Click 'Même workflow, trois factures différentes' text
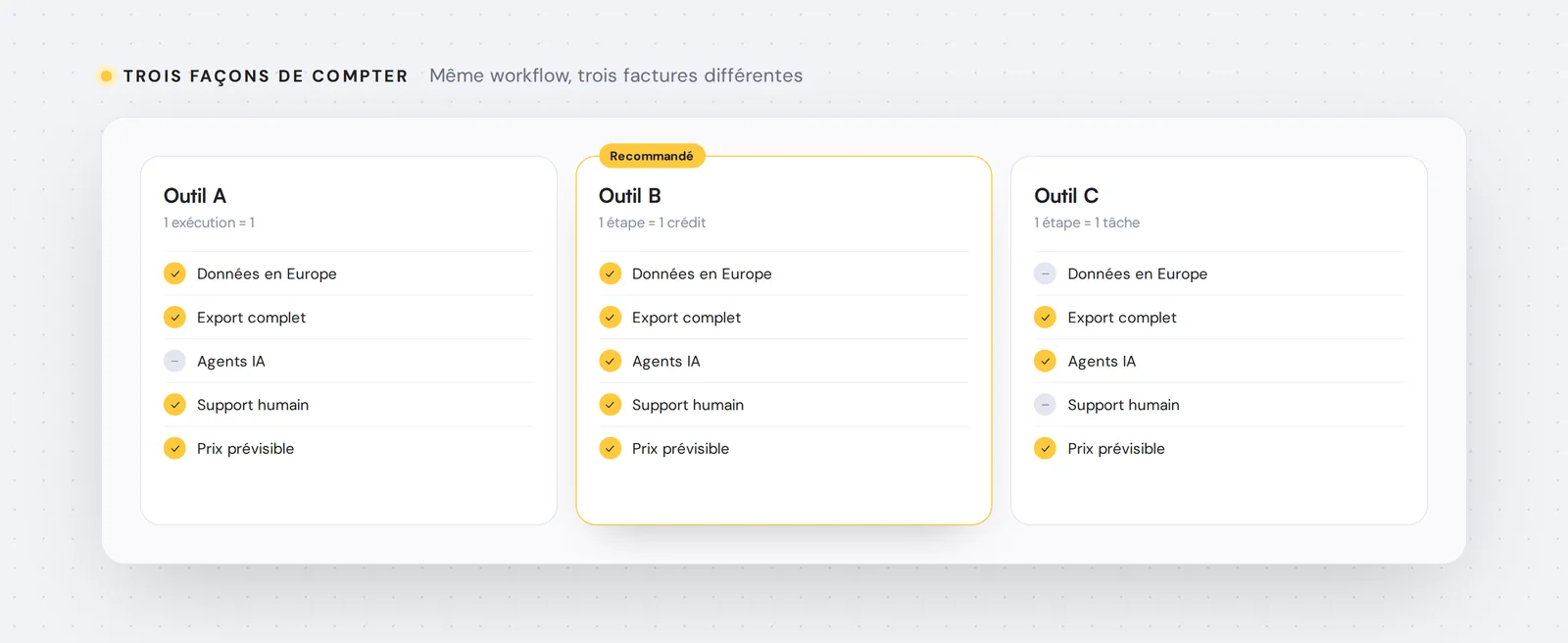Image resolution: width=1568 pixels, height=643 pixels. click(616, 75)
